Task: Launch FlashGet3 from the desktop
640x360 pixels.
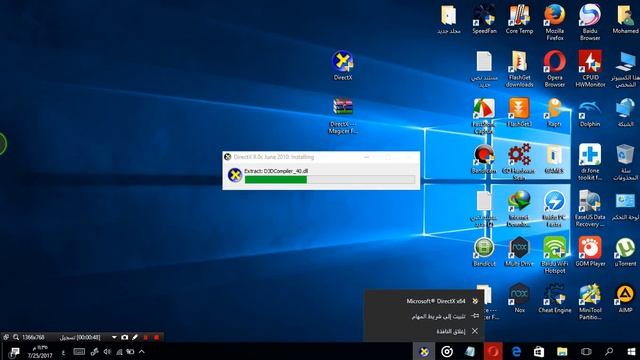Action: tap(519, 112)
